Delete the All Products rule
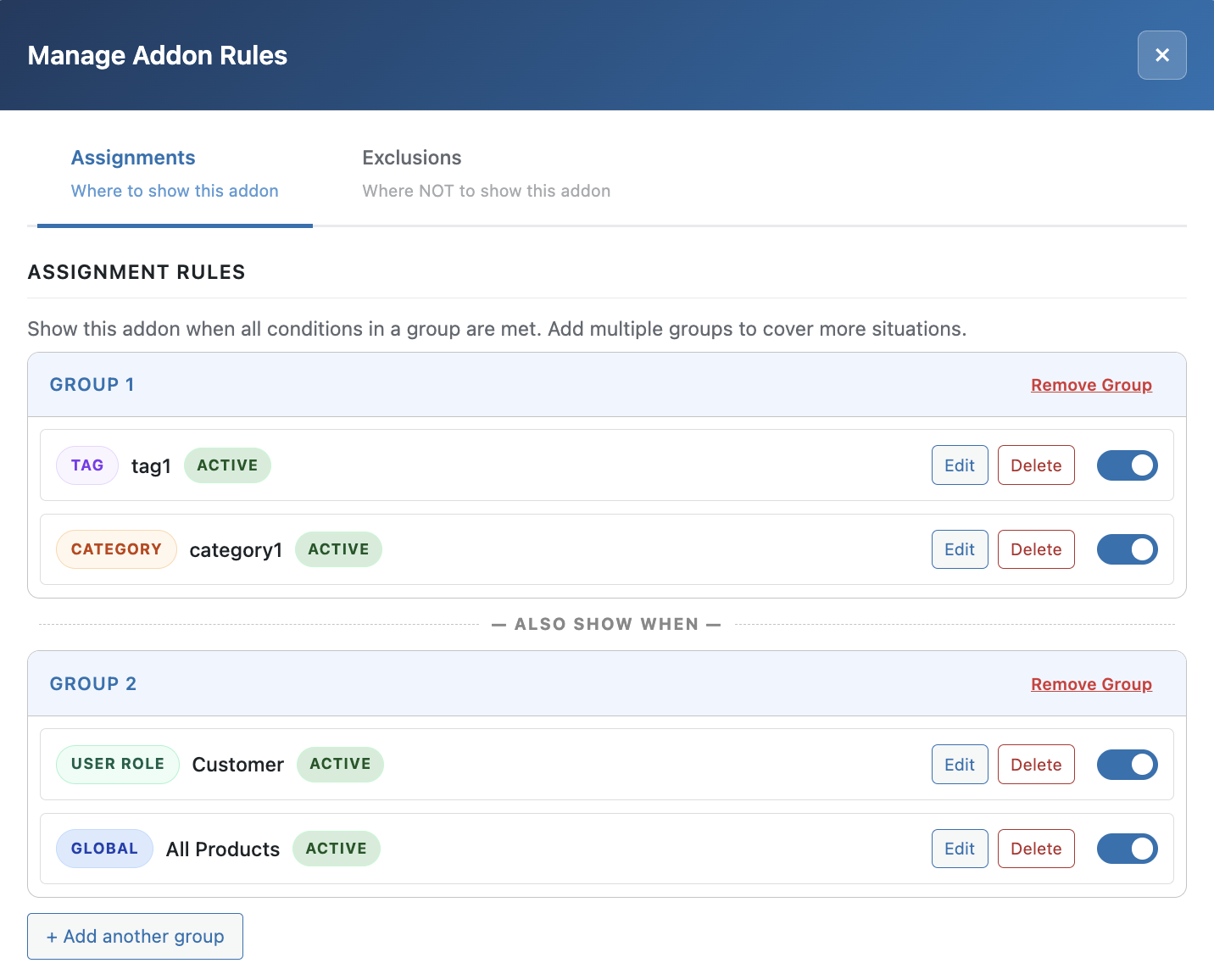Viewport: 1214px width, 980px height. 1036,849
